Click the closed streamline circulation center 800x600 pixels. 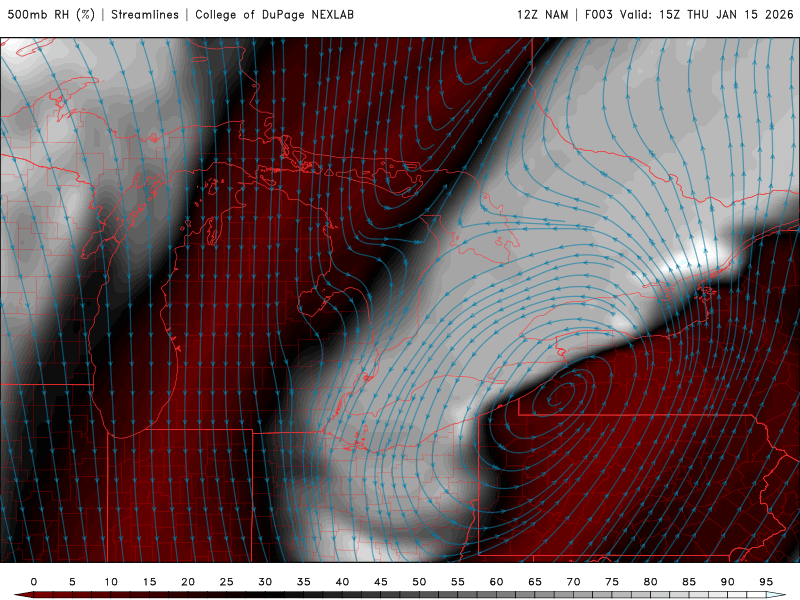pos(560,396)
